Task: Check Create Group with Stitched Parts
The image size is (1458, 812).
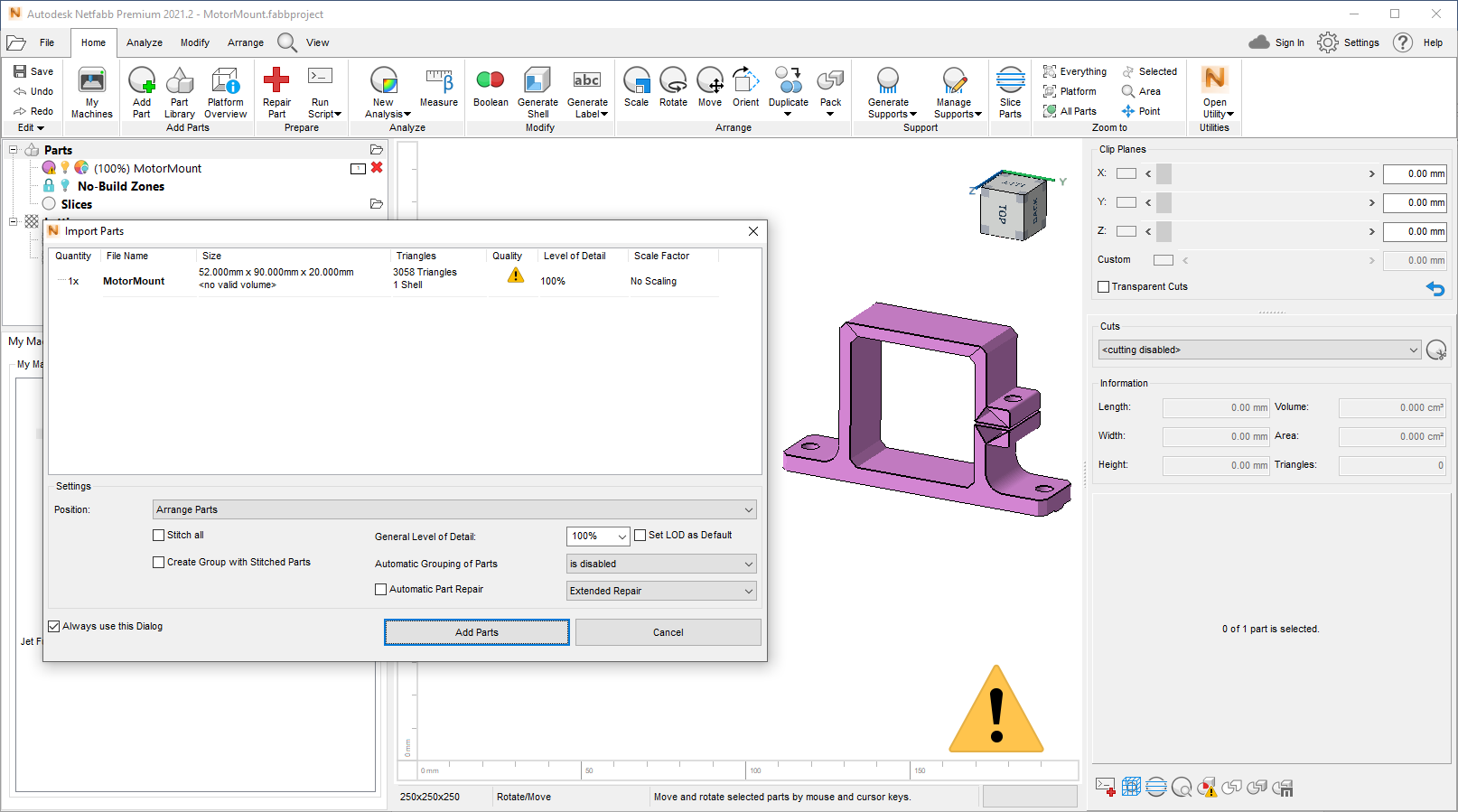Action: coord(159,562)
